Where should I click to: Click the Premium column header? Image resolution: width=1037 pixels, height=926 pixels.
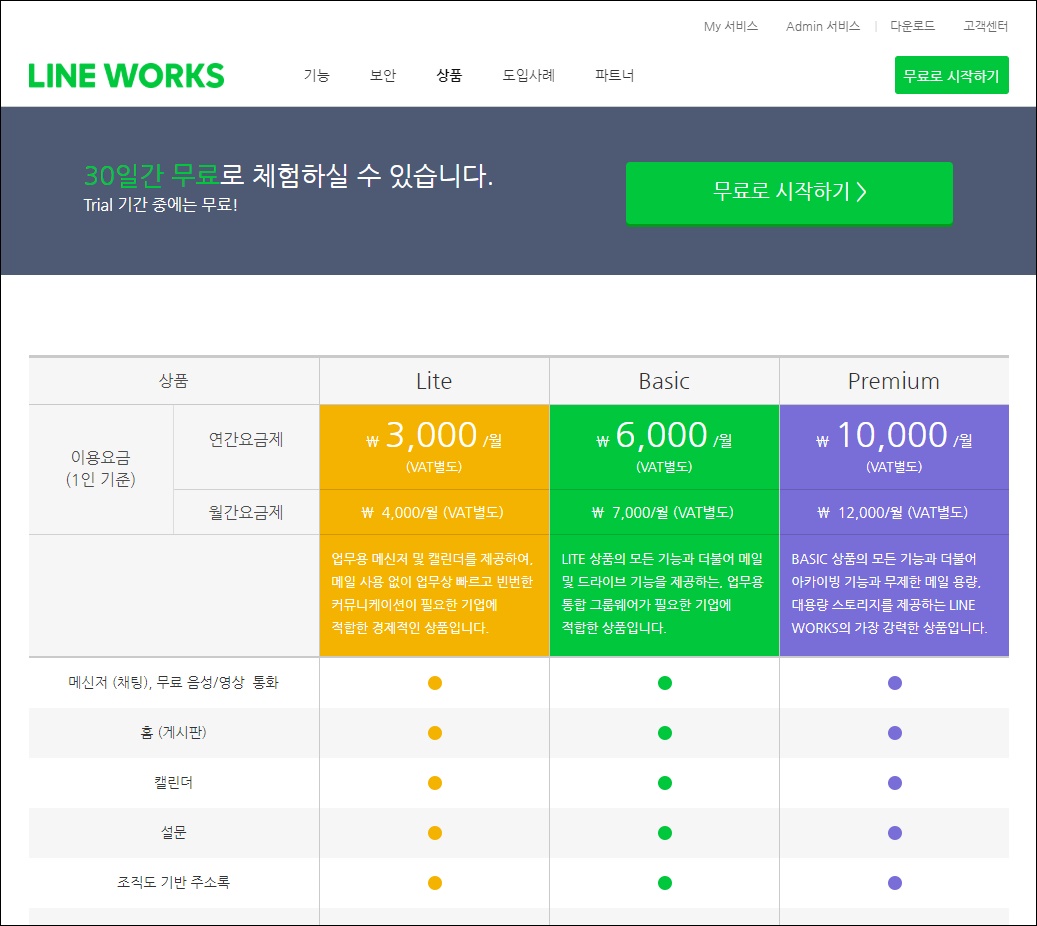click(x=894, y=381)
